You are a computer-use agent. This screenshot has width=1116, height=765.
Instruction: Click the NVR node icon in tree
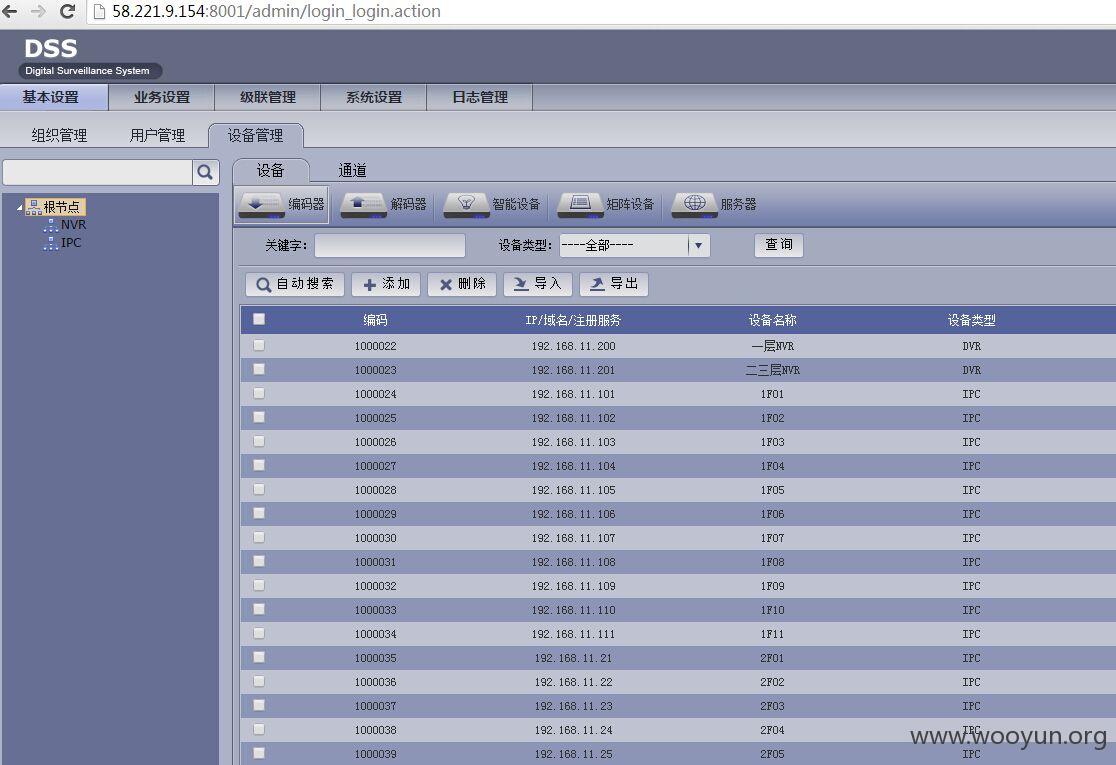coord(51,225)
